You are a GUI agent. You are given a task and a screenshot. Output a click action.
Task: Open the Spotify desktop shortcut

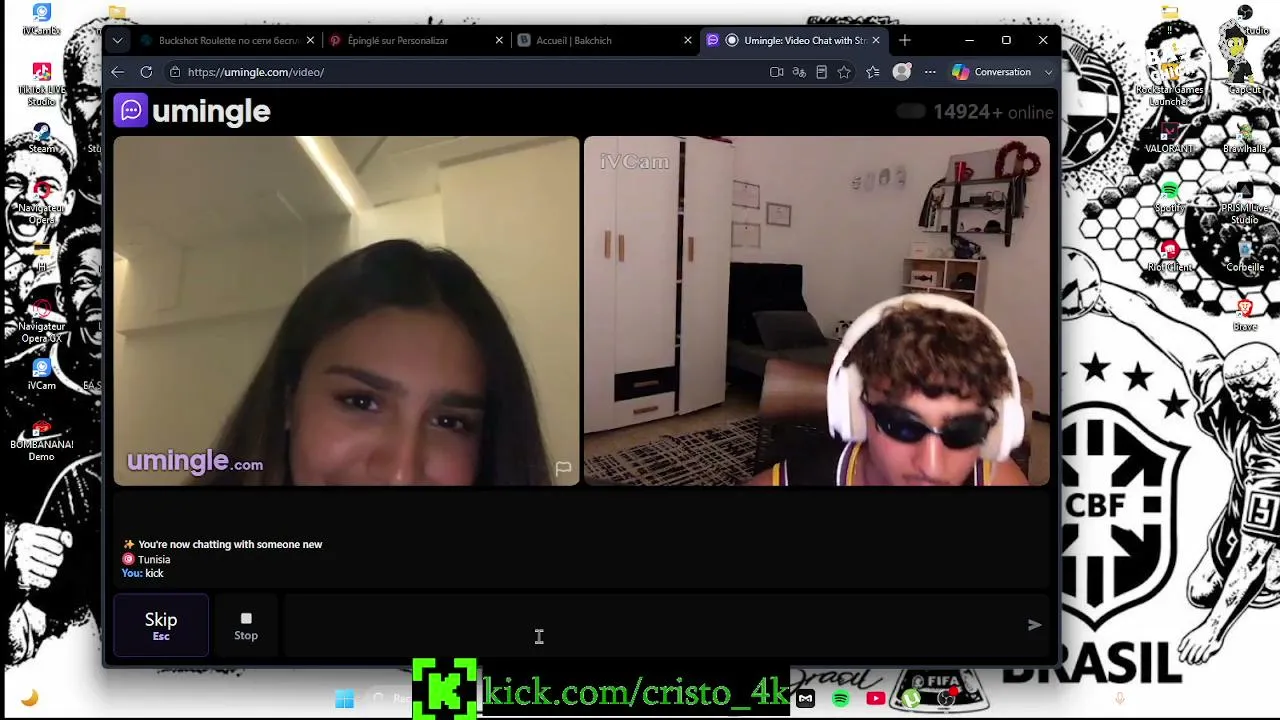[x=1169, y=197]
